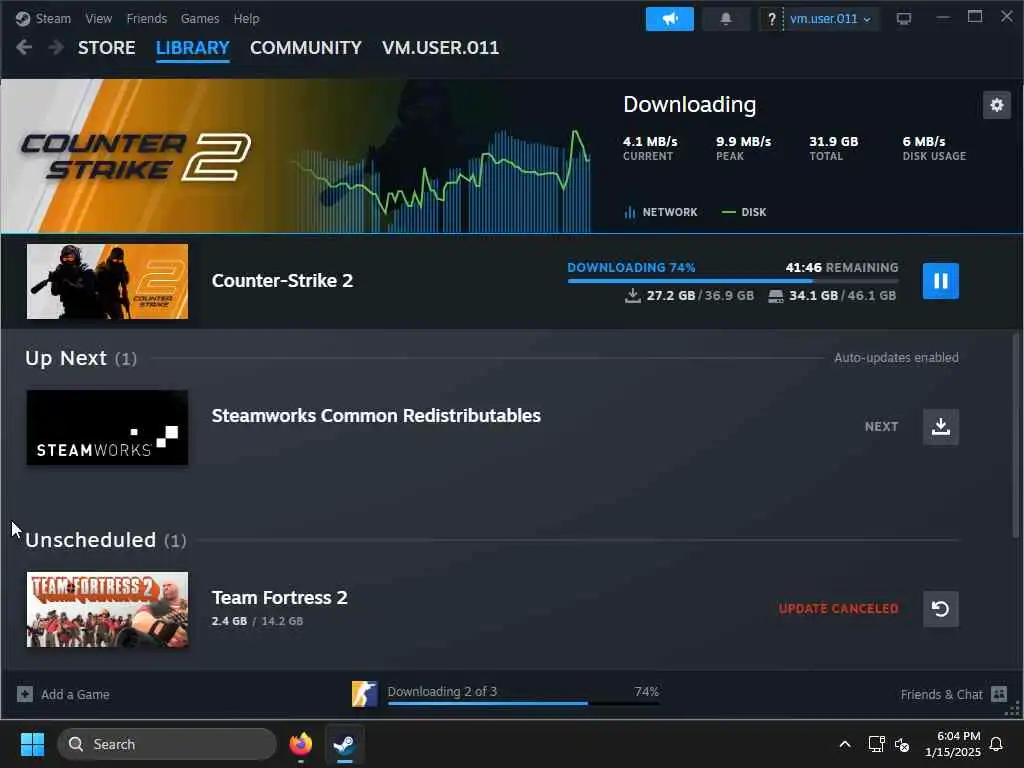This screenshot has height=768, width=1024.
Task: Click Add a Game label
Action: pyautogui.click(x=75, y=694)
